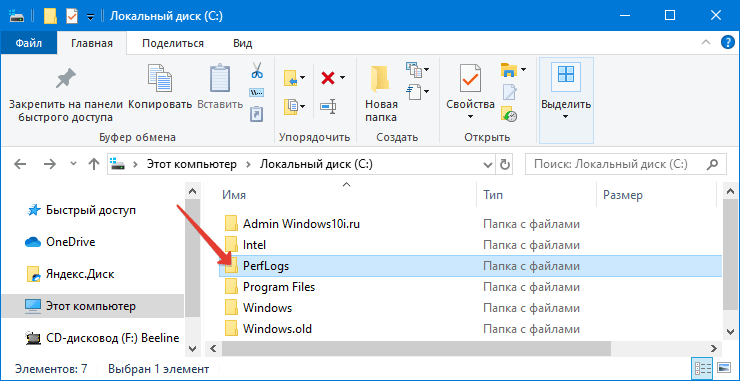Click the red X Delete icon
Image resolution: width=740 pixels, height=381 pixels.
click(328, 77)
